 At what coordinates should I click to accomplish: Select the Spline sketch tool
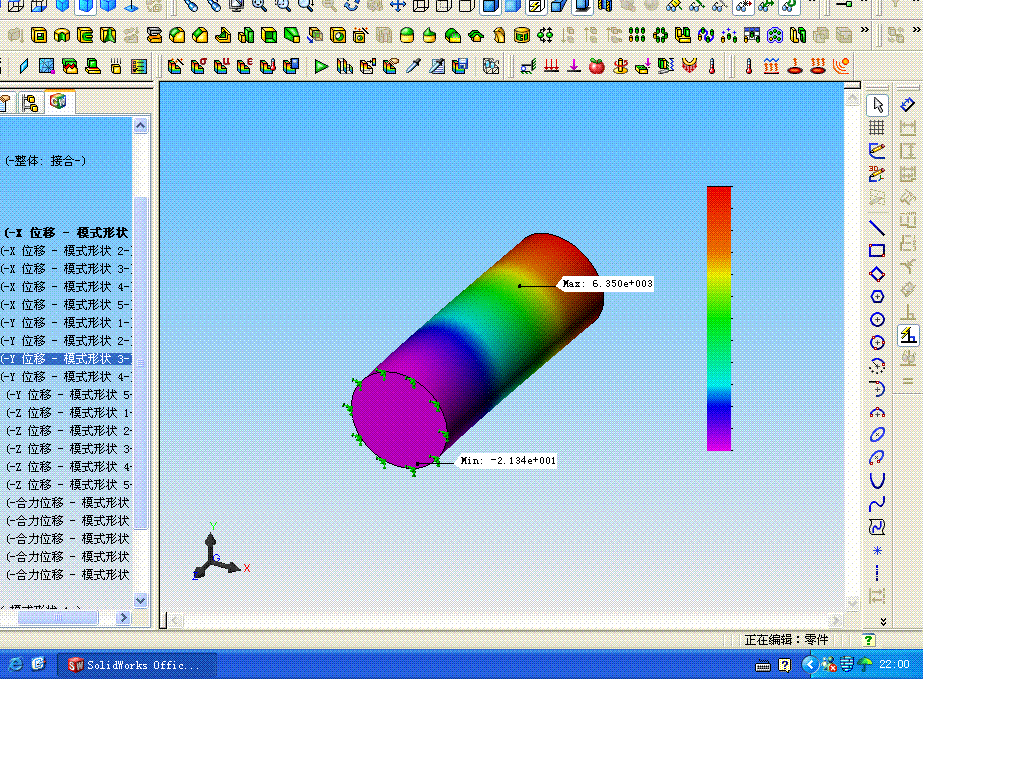[x=877, y=504]
